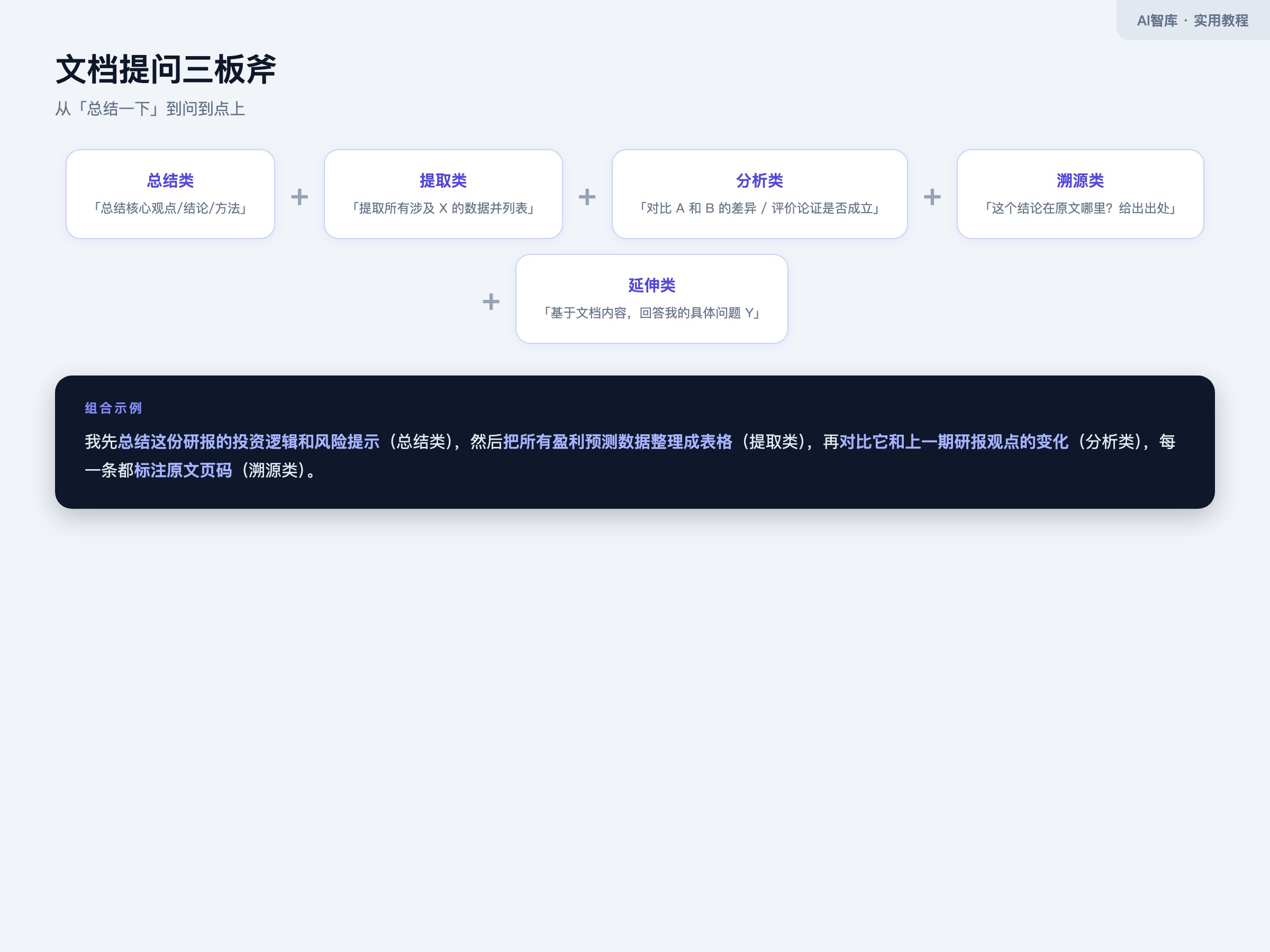The image size is (1270, 952).
Task: Click the 总结类 card title
Action: click(170, 181)
